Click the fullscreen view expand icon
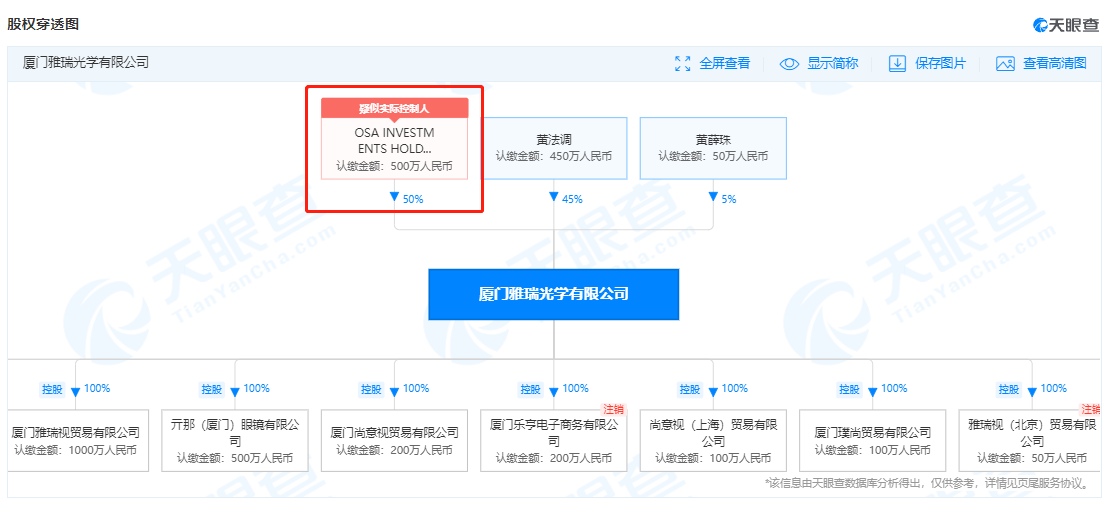The height and width of the screenshot is (512, 1110). (x=683, y=63)
